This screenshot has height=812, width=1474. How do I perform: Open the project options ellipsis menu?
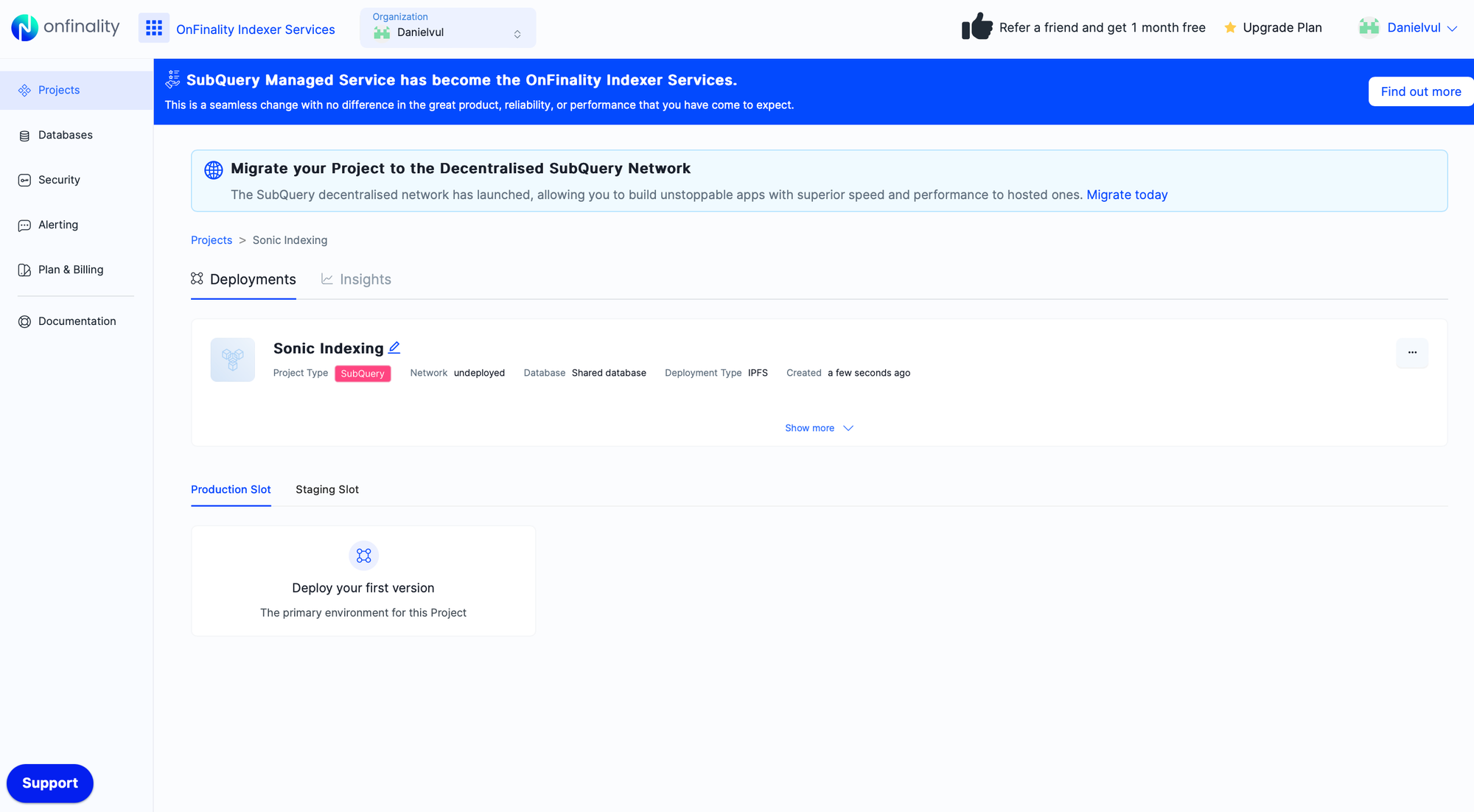point(1412,353)
